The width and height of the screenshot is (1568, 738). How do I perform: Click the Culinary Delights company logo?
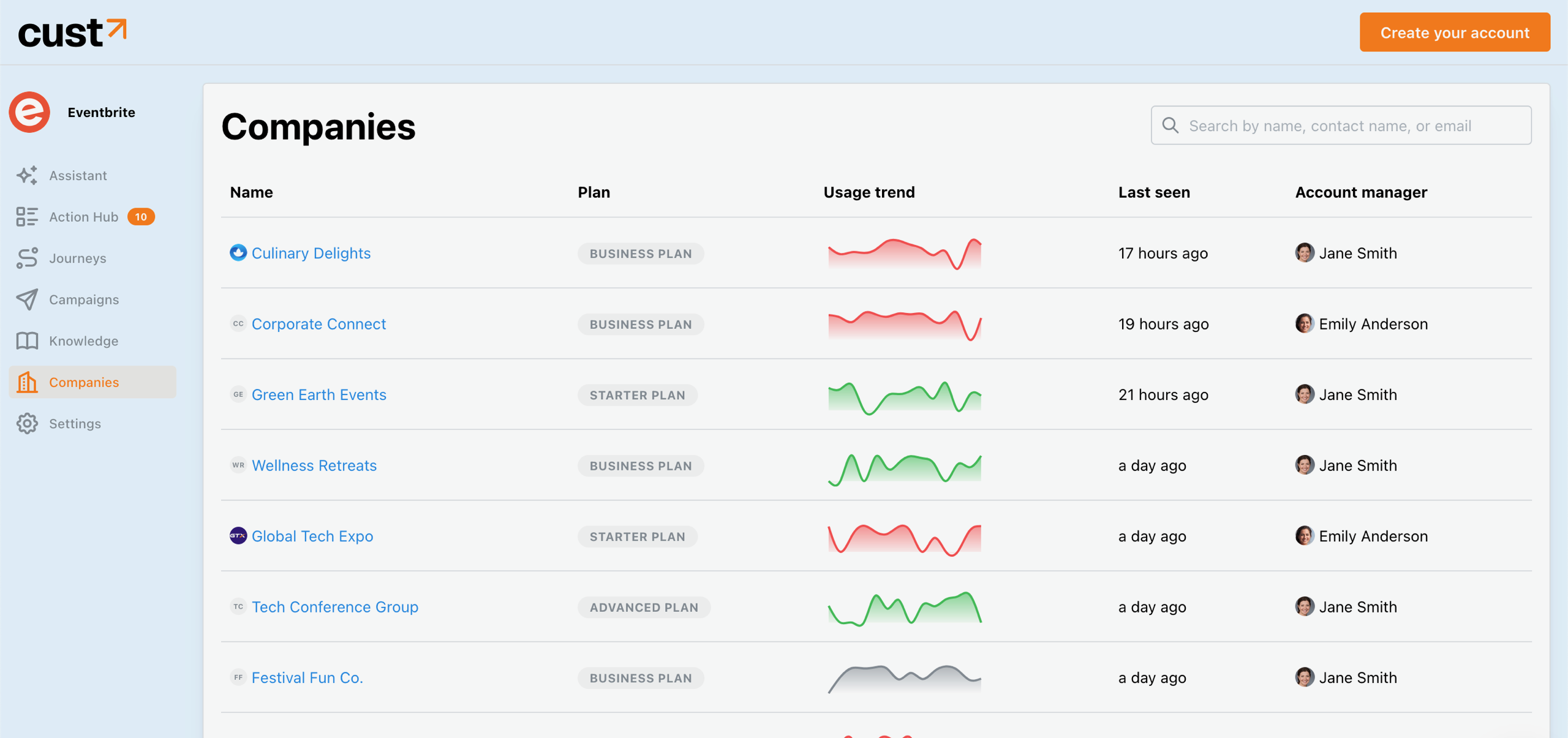[x=238, y=252]
